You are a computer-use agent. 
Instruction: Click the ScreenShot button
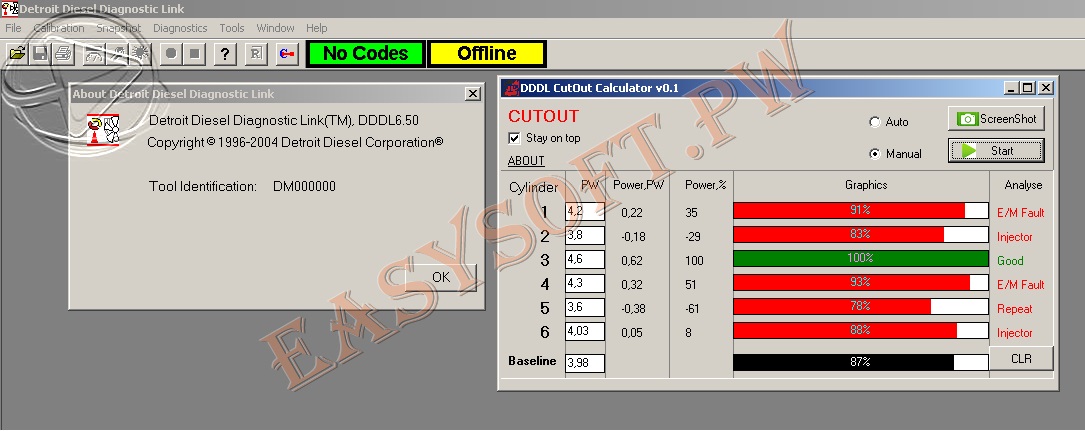coord(996,119)
